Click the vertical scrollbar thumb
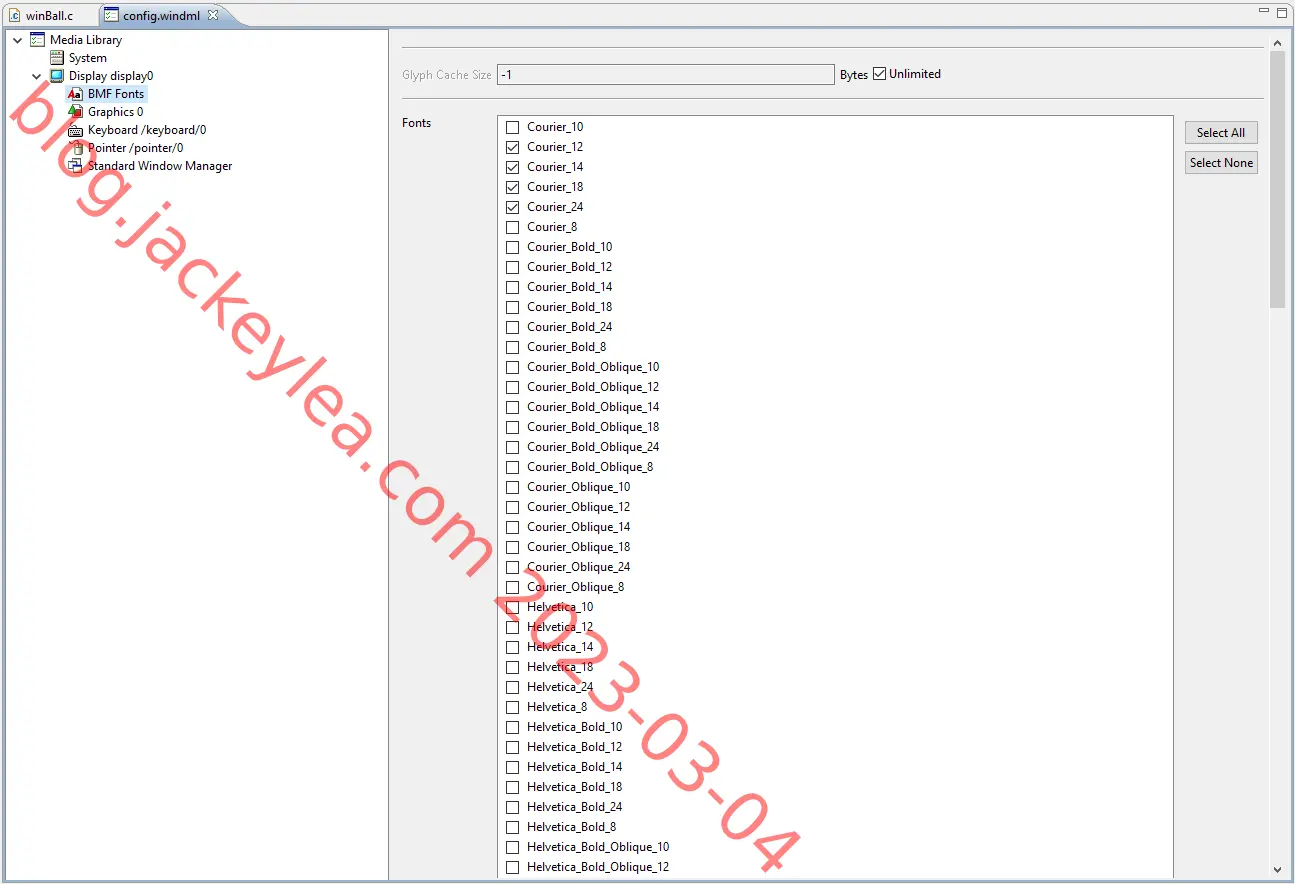The image size is (1295, 884). [1277, 180]
